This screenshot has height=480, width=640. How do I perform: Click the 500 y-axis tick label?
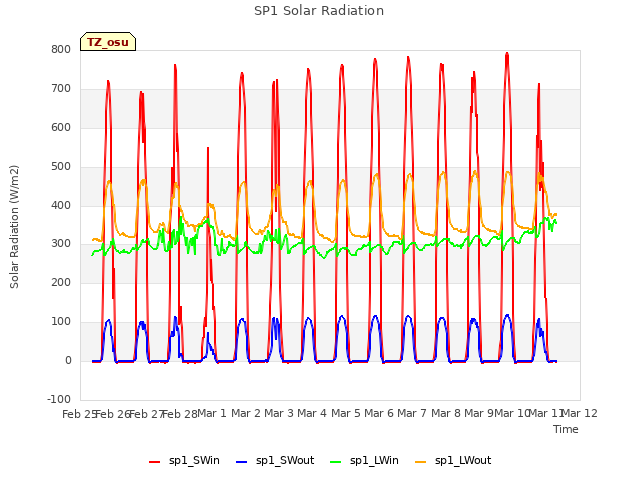tap(61, 167)
